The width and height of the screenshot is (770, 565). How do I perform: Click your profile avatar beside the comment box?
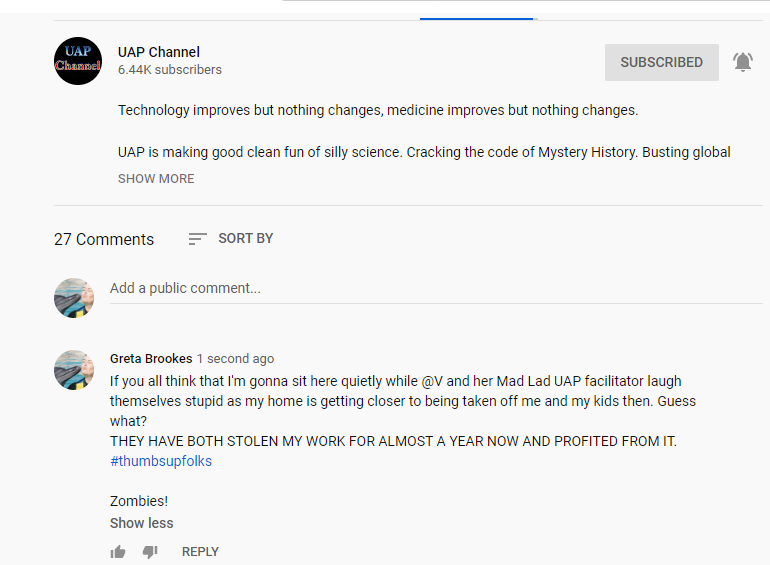[x=74, y=298]
